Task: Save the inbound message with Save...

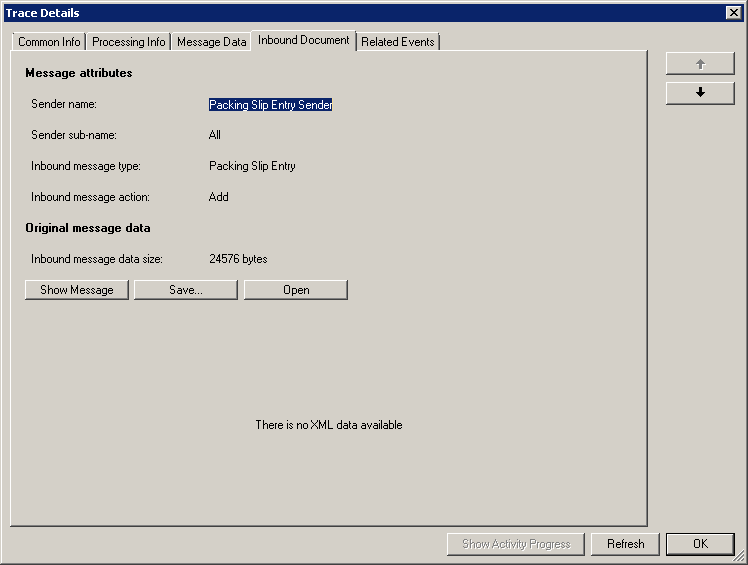Action: [x=186, y=290]
